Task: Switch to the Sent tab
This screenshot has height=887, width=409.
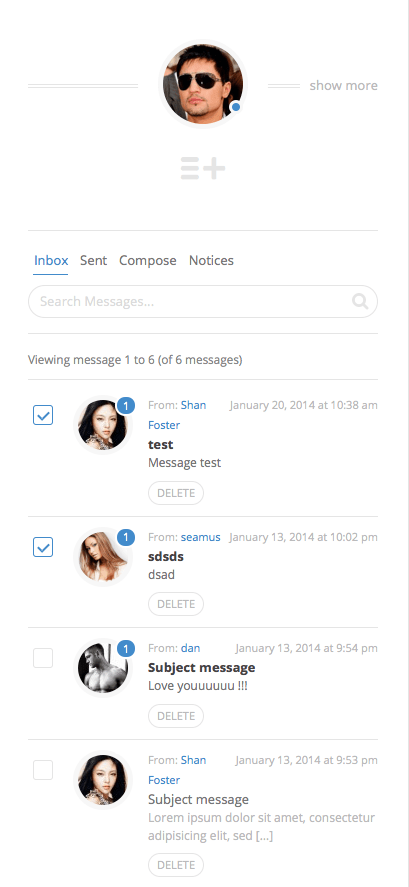Action: pyautogui.click(x=93, y=261)
